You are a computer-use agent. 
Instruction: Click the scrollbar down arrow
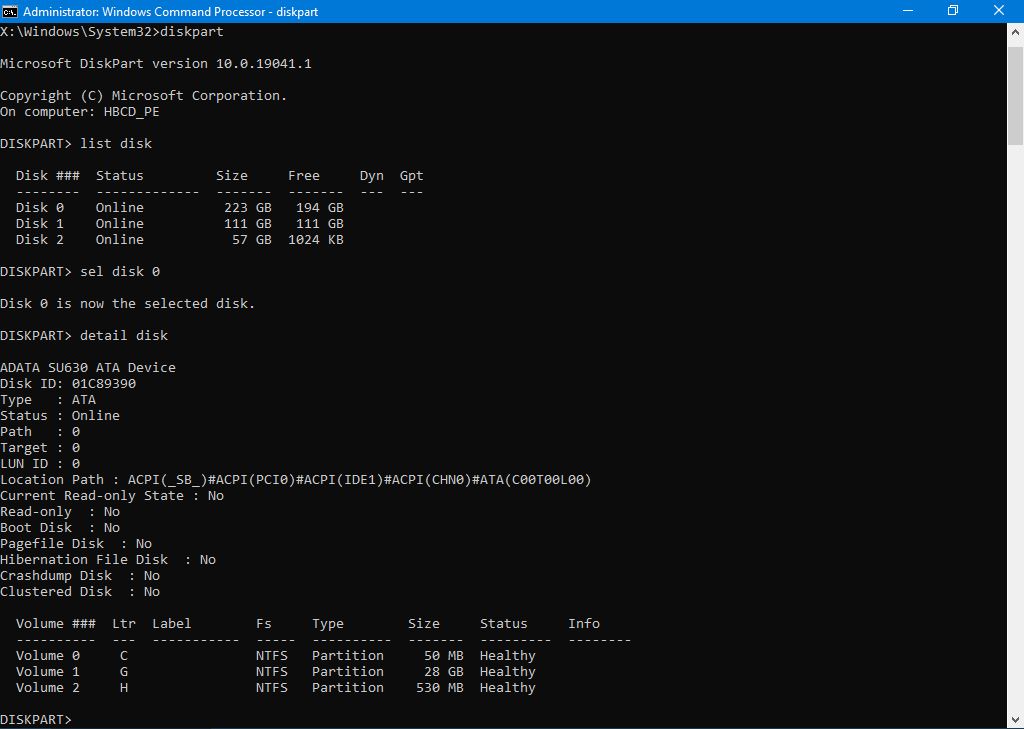pos(1015,720)
